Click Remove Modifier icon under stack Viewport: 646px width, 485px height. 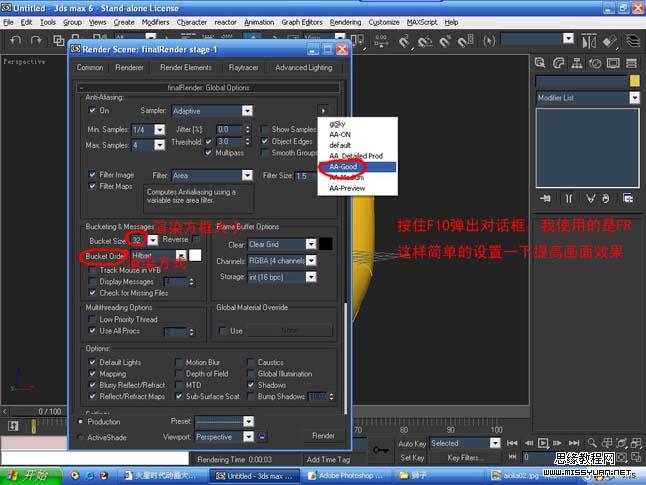pyautogui.click(x=606, y=199)
